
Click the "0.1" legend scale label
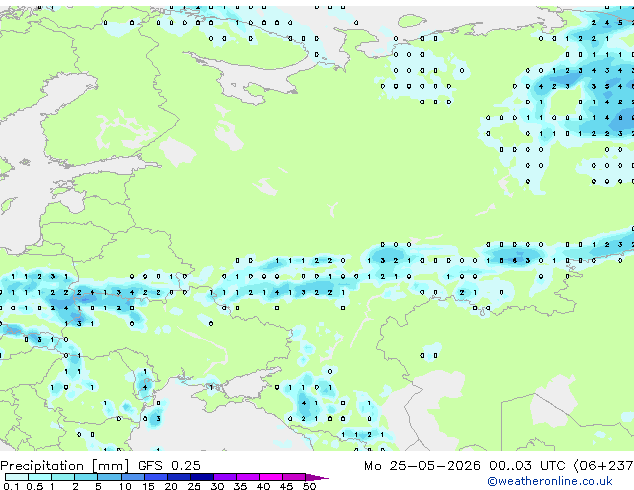click(11, 486)
